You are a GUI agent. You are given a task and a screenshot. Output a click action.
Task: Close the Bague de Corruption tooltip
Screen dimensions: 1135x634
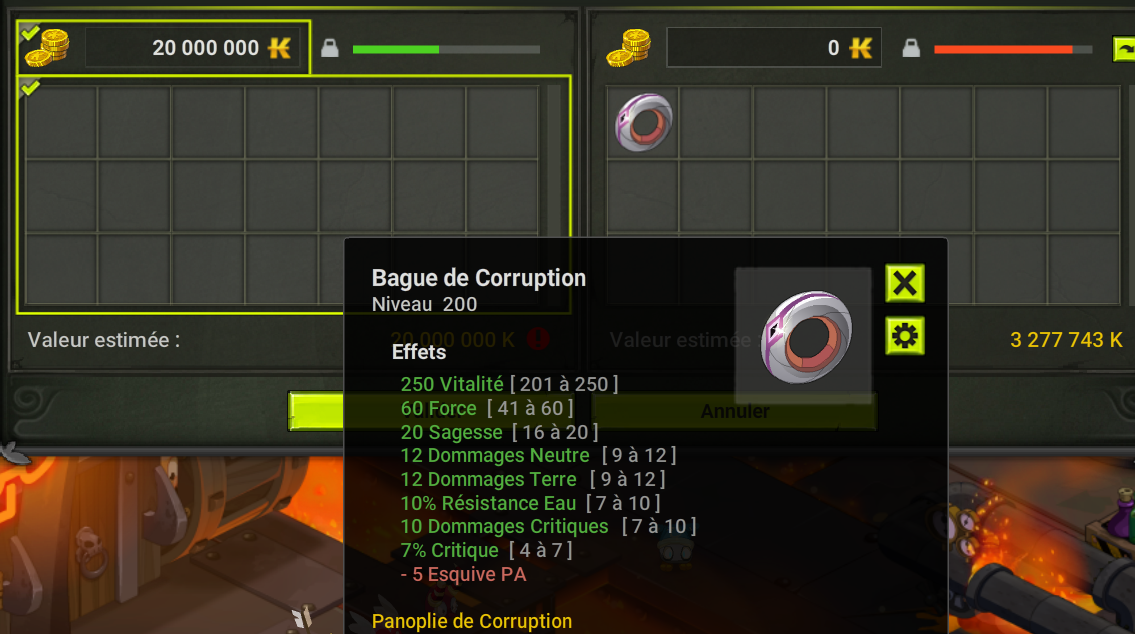(905, 283)
